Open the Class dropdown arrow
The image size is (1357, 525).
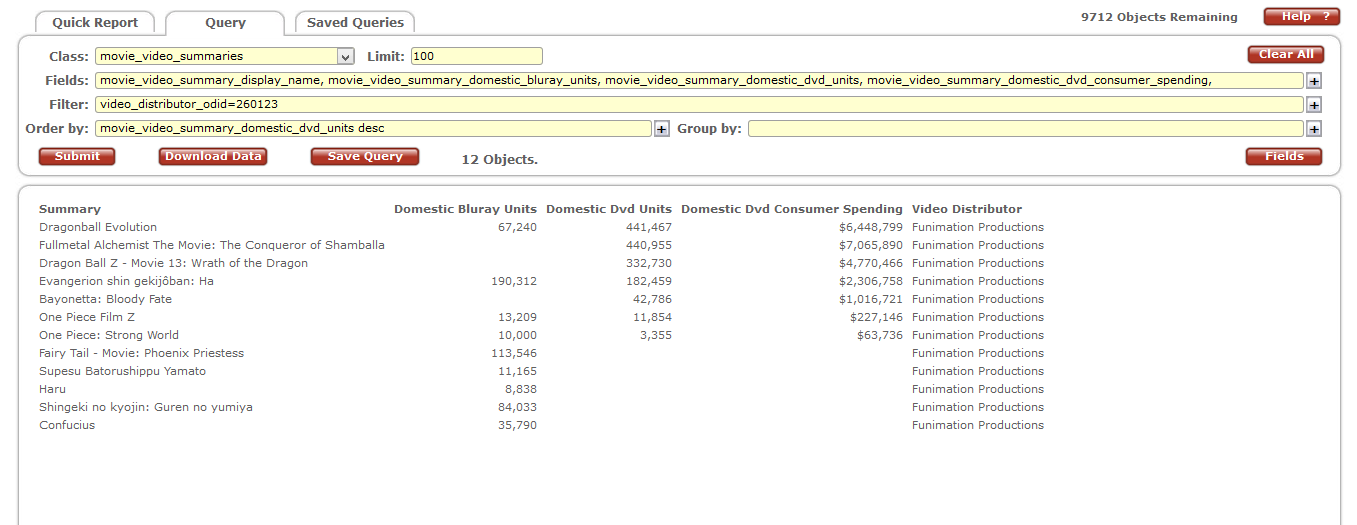(x=345, y=57)
